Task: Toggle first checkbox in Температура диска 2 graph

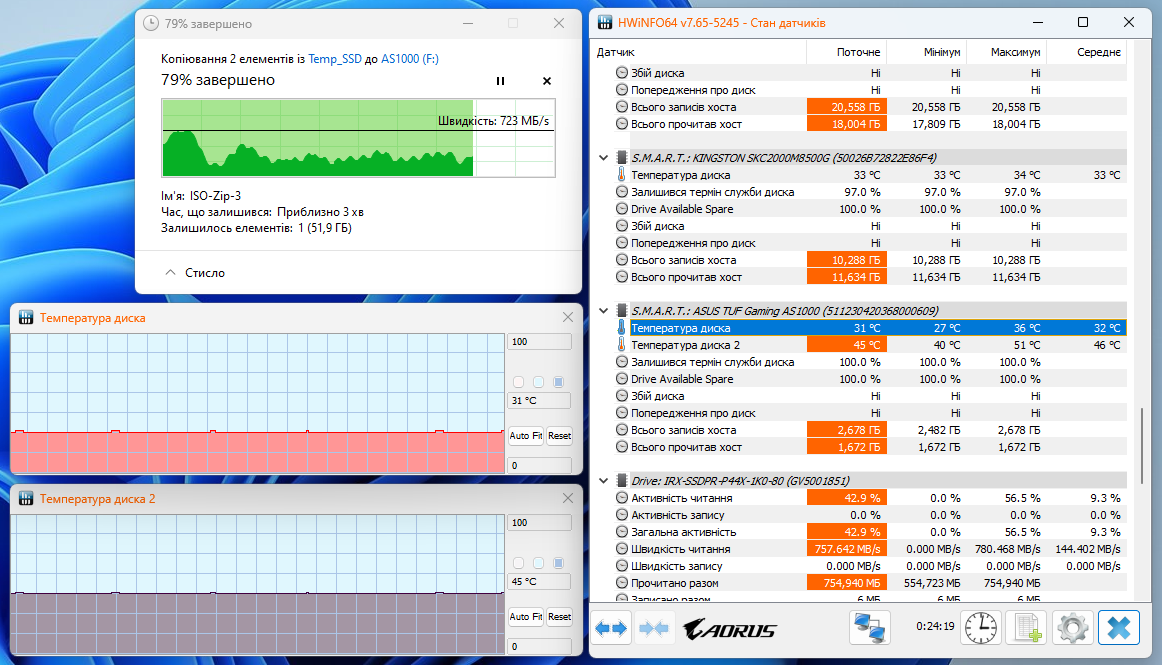Action: click(519, 563)
